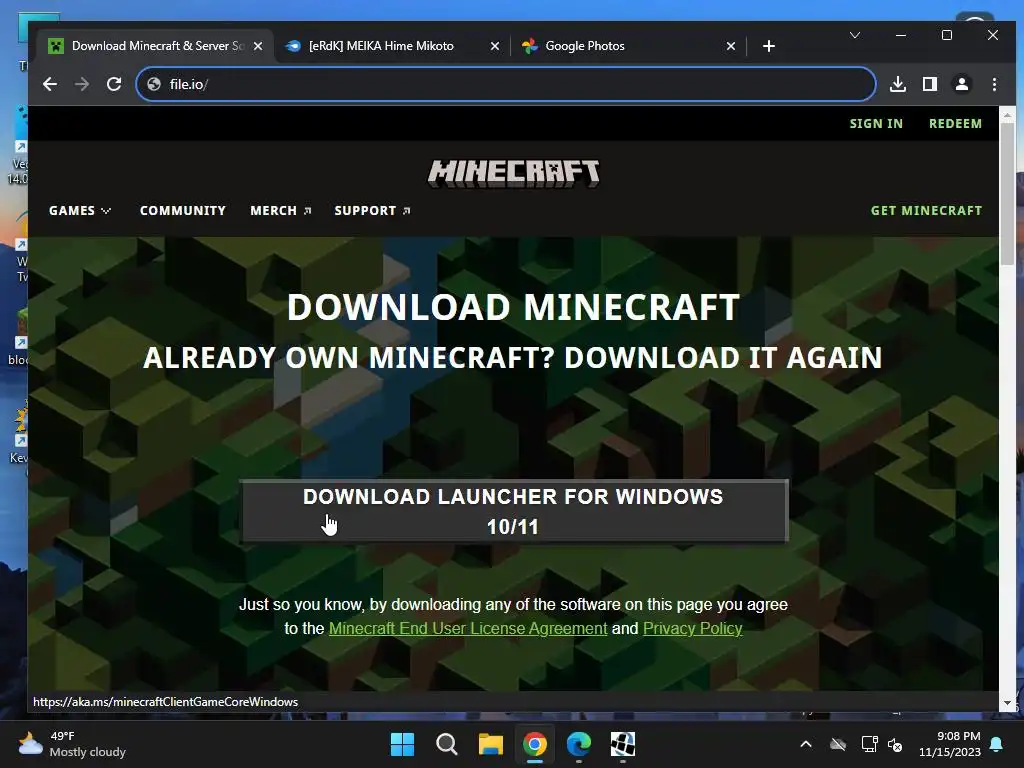Open the COMMUNITY menu item
Screen dimensions: 1024x768
pyautogui.click(x=183, y=210)
